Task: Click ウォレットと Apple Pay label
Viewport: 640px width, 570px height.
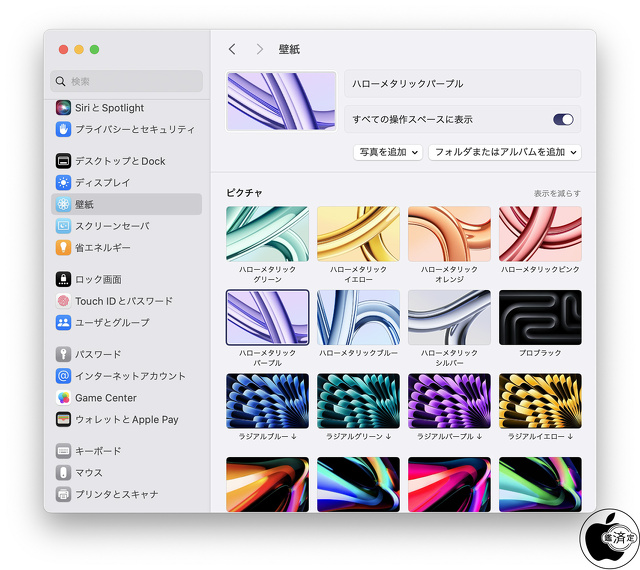Action: click(127, 420)
